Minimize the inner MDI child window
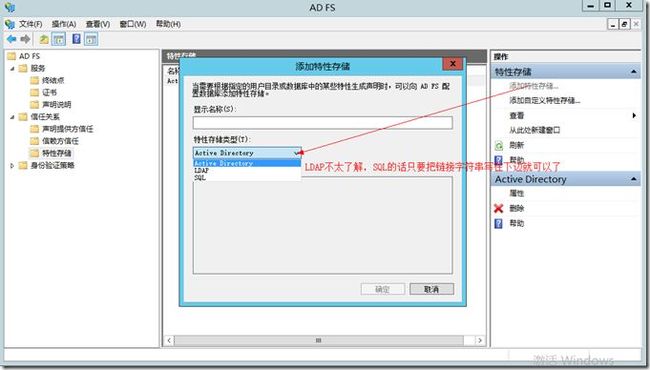This screenshot has height=370, width=650. pyautogui.click(x=613, y=24)
